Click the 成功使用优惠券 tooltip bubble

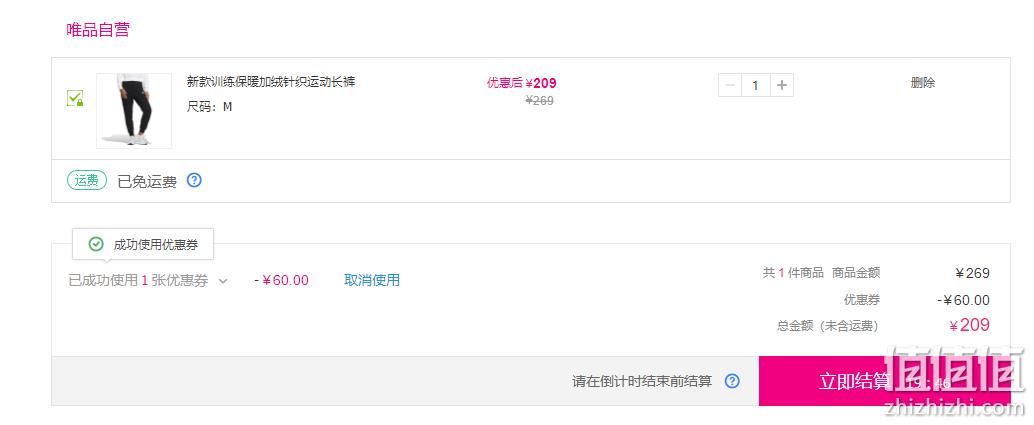[x=143, y=245]
